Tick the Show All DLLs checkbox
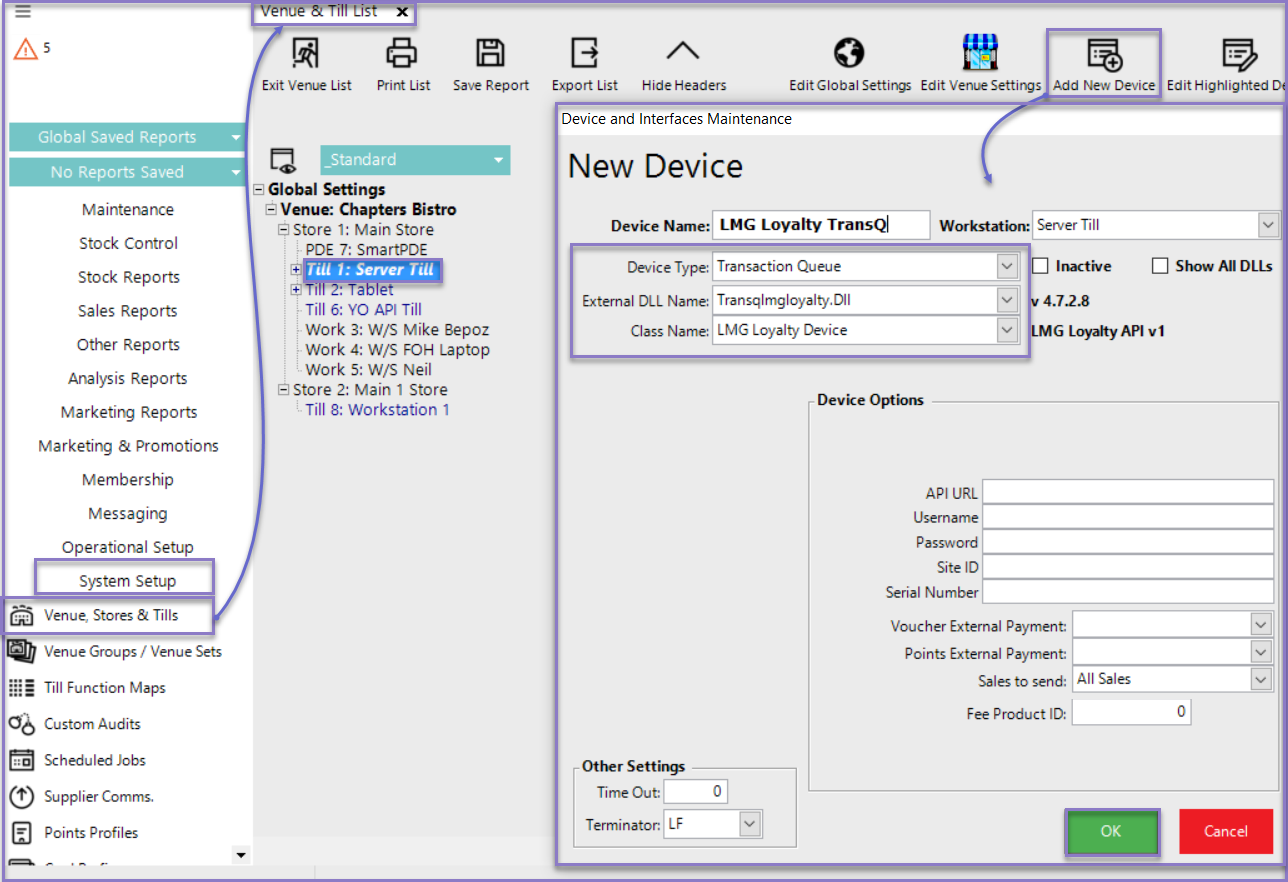 [1160, 266]
